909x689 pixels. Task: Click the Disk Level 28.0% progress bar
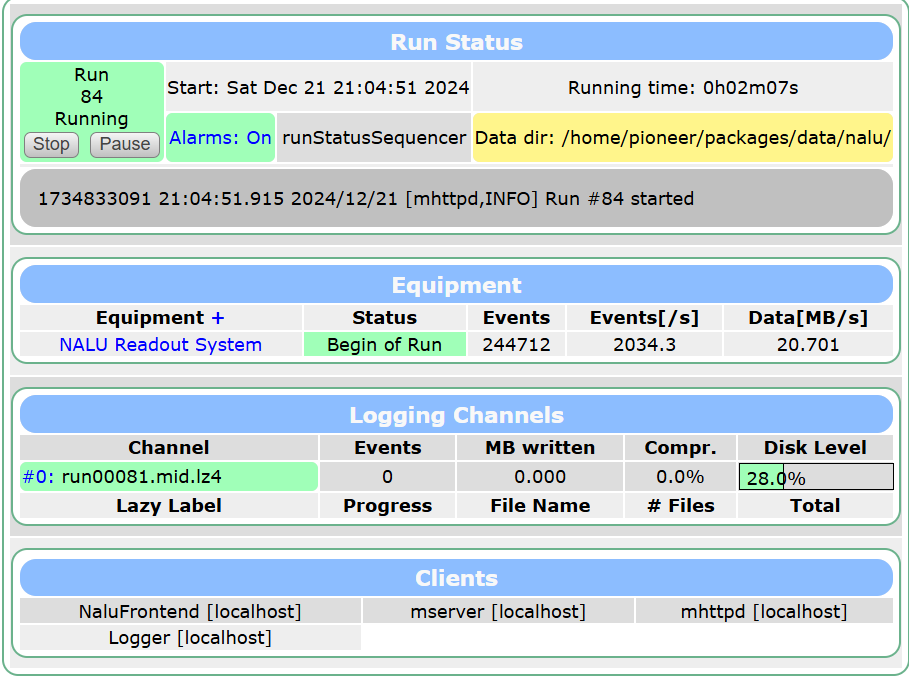816,477
